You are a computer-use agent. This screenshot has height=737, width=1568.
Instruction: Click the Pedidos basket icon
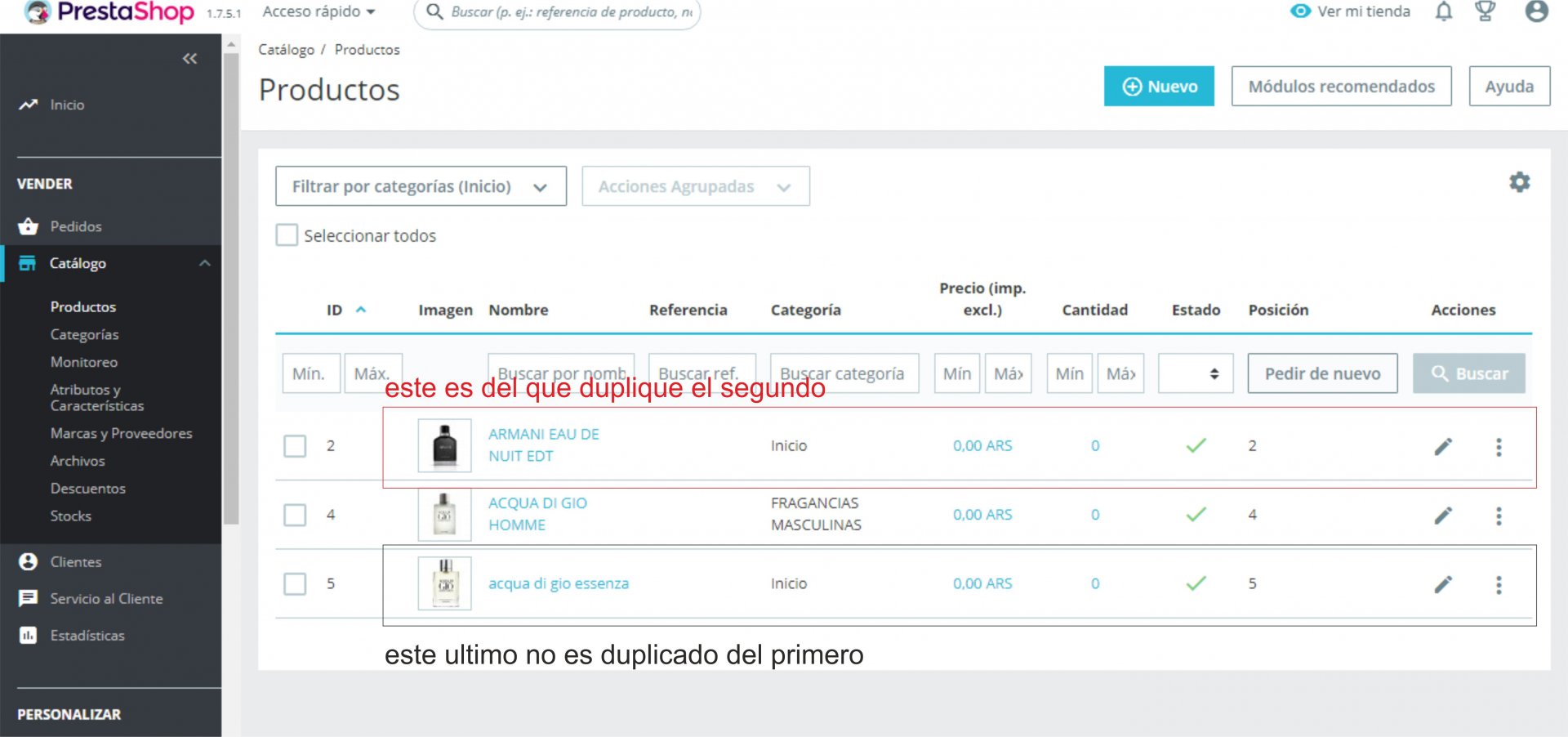(29, 226)
